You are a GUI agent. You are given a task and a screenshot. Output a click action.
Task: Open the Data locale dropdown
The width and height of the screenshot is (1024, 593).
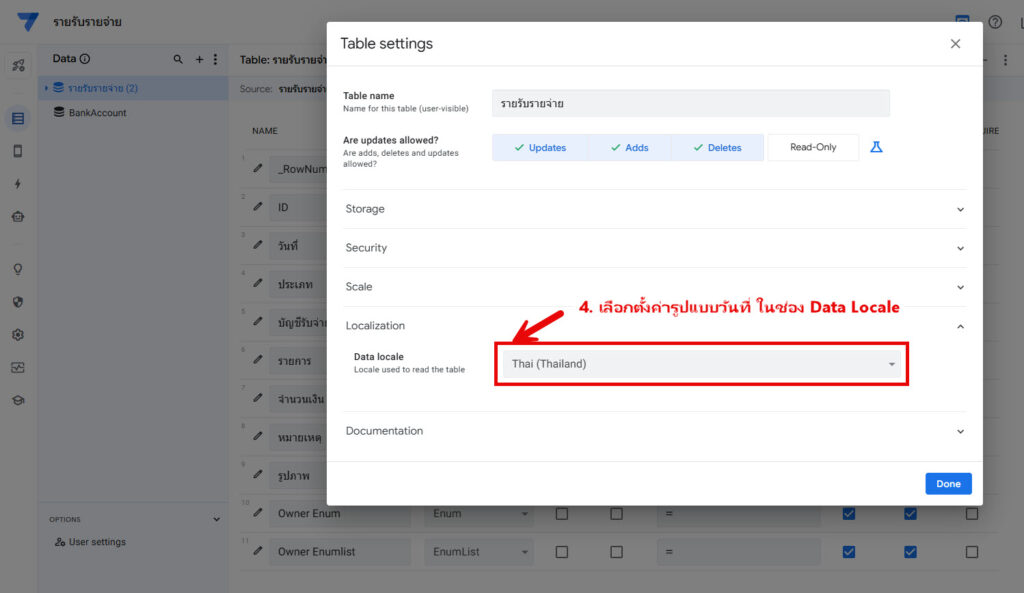pos(701,364)
